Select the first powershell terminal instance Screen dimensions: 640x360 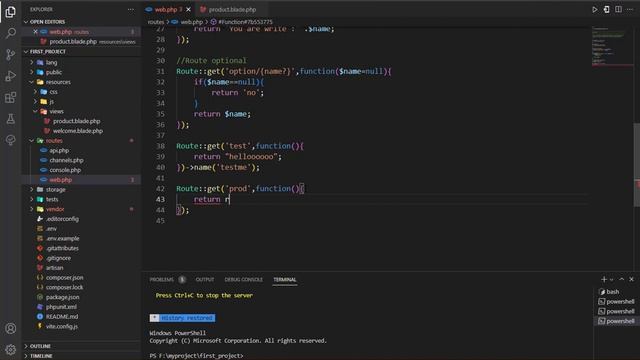coord(616,301)
